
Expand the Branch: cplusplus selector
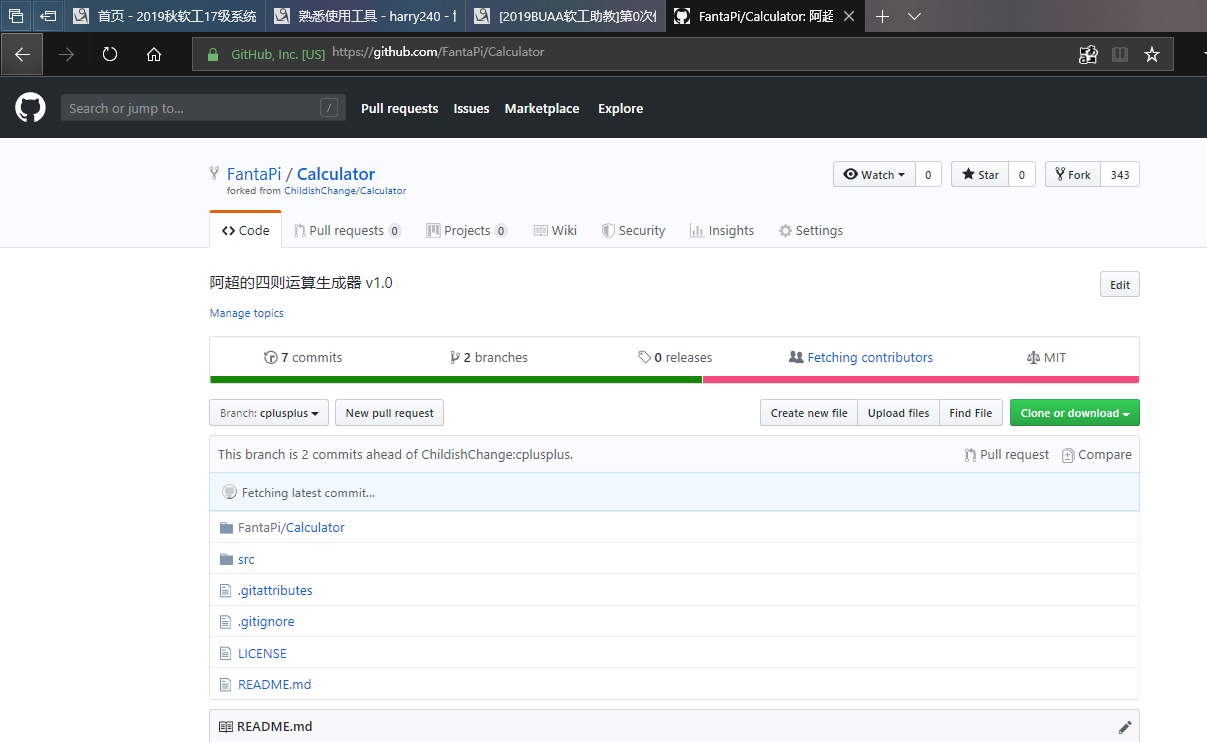coord(269,413)
